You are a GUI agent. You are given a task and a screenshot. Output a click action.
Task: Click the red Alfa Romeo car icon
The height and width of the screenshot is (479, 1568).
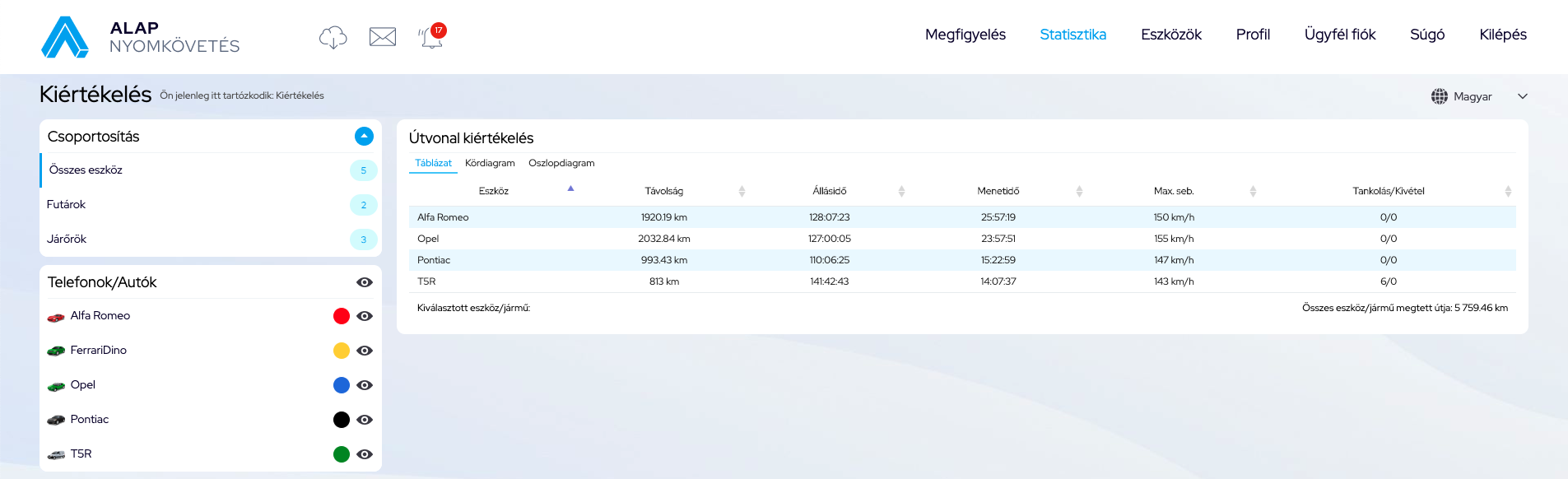[x=56, y=317]
